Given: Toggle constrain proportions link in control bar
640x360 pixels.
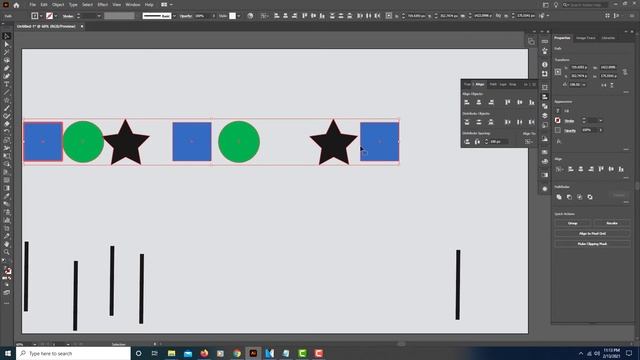Looking at the screenshot, I should [498, 16].
